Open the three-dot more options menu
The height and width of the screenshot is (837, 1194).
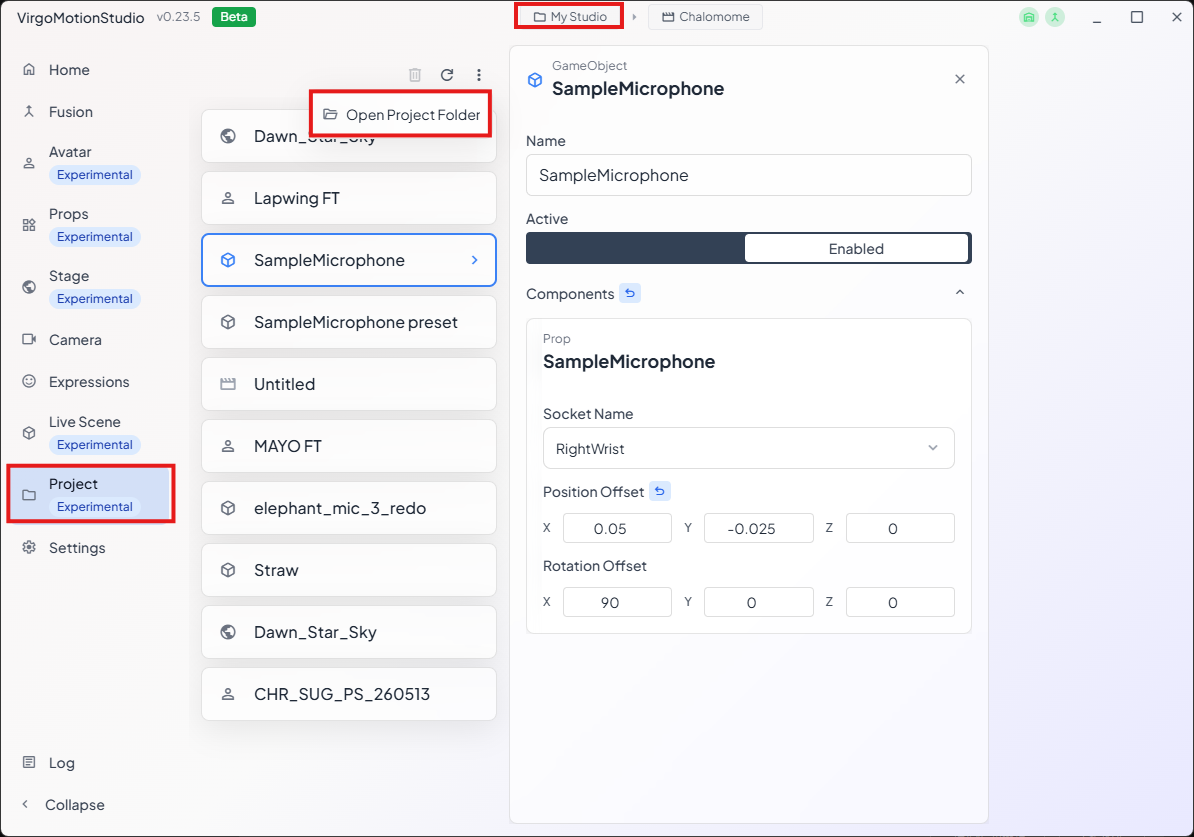[x=479, y=75]
